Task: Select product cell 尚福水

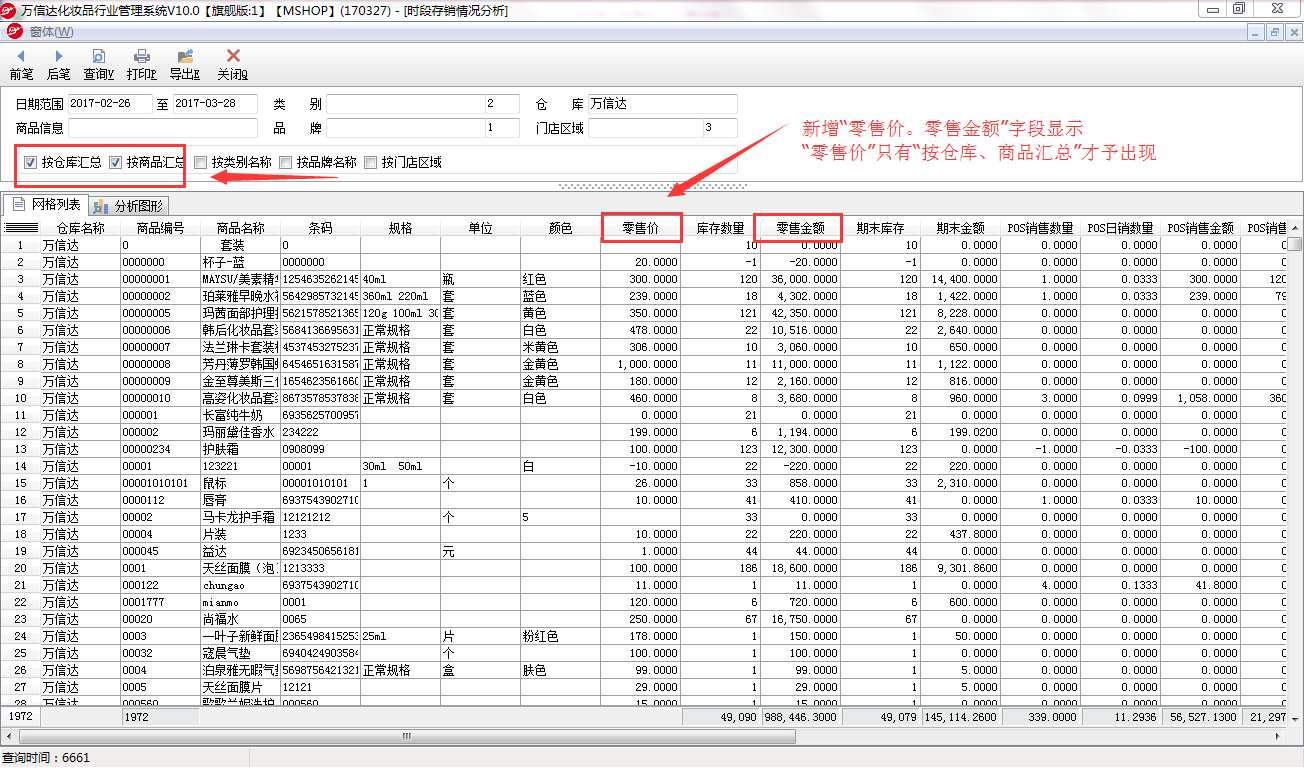Action: pyautogui.click(x=240, y=619)
